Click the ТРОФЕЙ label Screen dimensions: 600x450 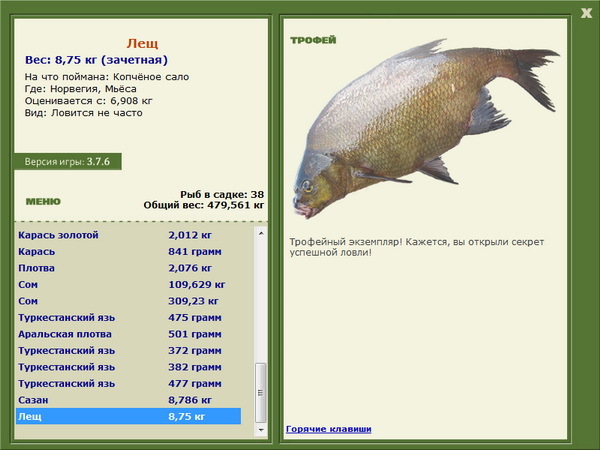tap(313, 40)
